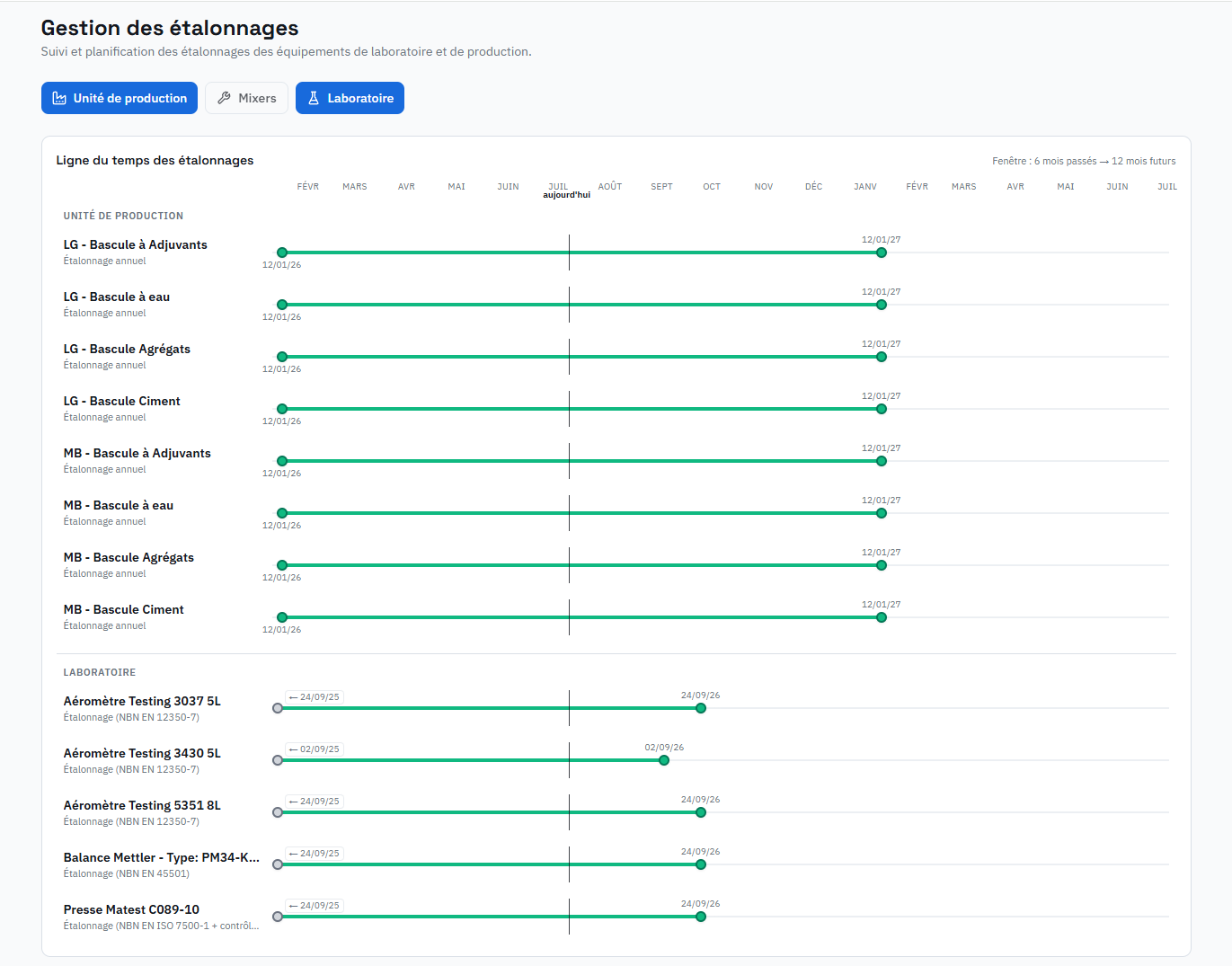1232x966 pixels.
Task: Click the wrench icon on Mixers button
Action: coord(225,98)
